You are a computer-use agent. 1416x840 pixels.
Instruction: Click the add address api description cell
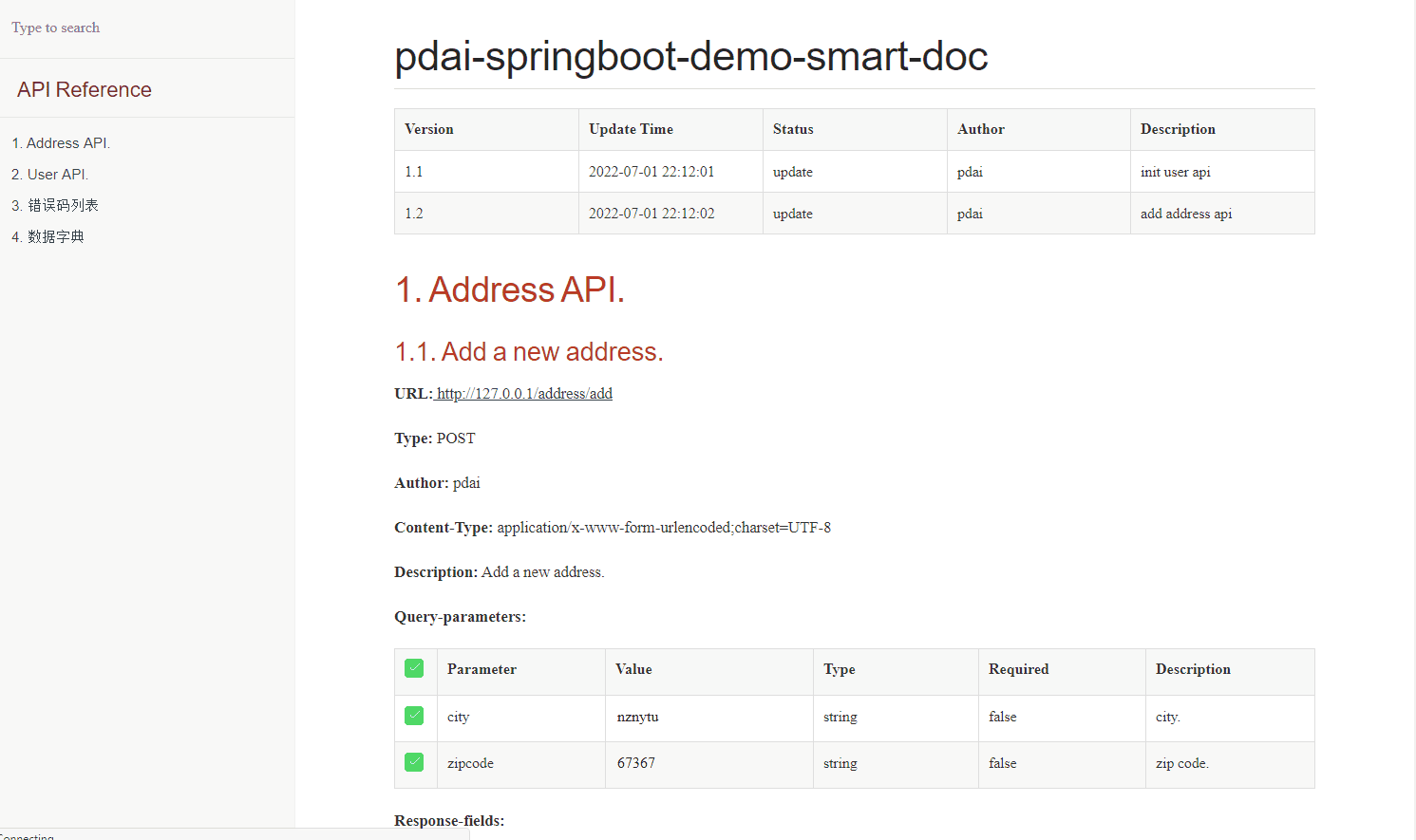1186,214
